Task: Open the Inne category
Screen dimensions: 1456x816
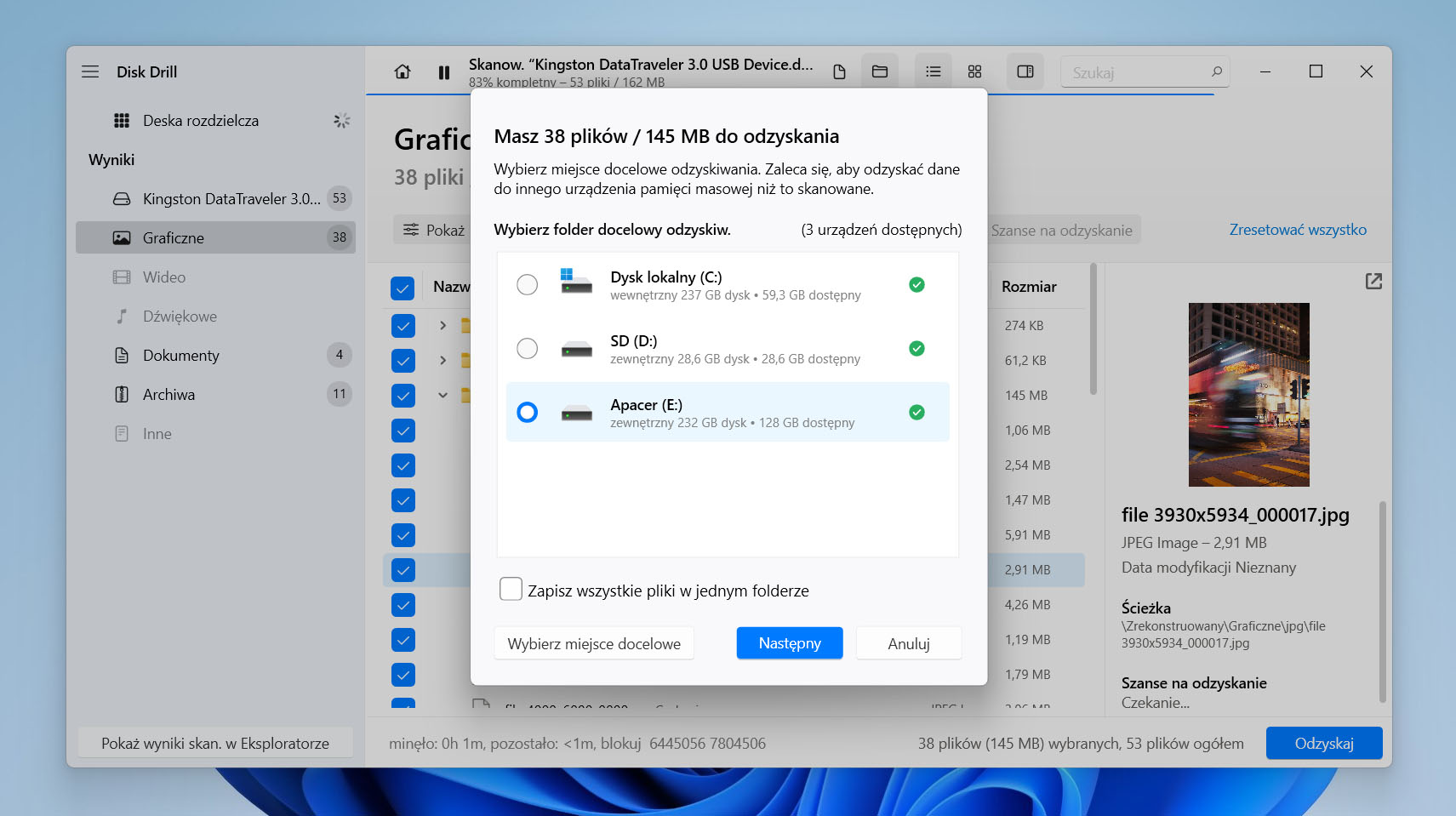Action: point(215,433)
